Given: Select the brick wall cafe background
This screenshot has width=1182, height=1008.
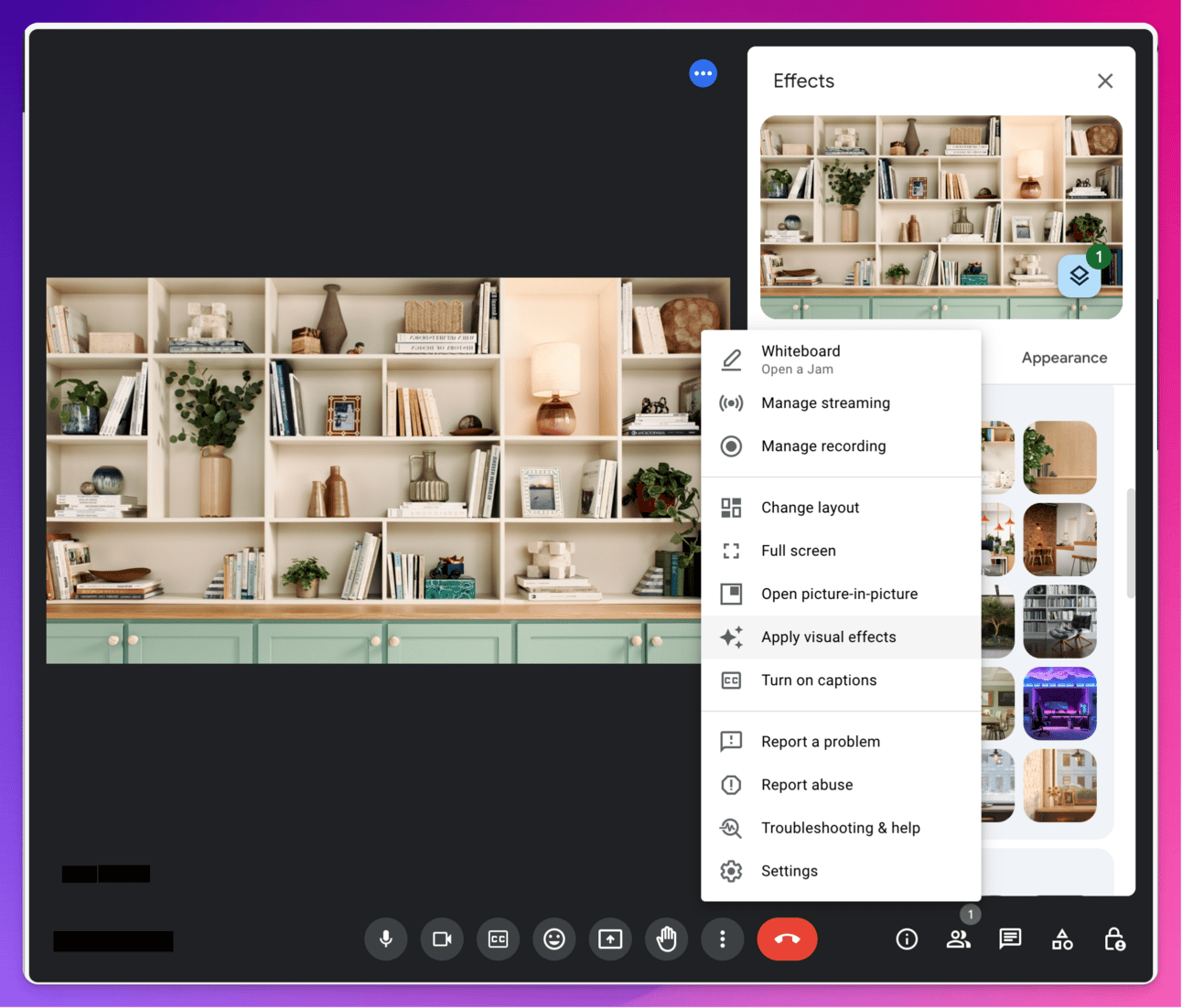Looking at the screenshot, I should (x=1059, y=540).
